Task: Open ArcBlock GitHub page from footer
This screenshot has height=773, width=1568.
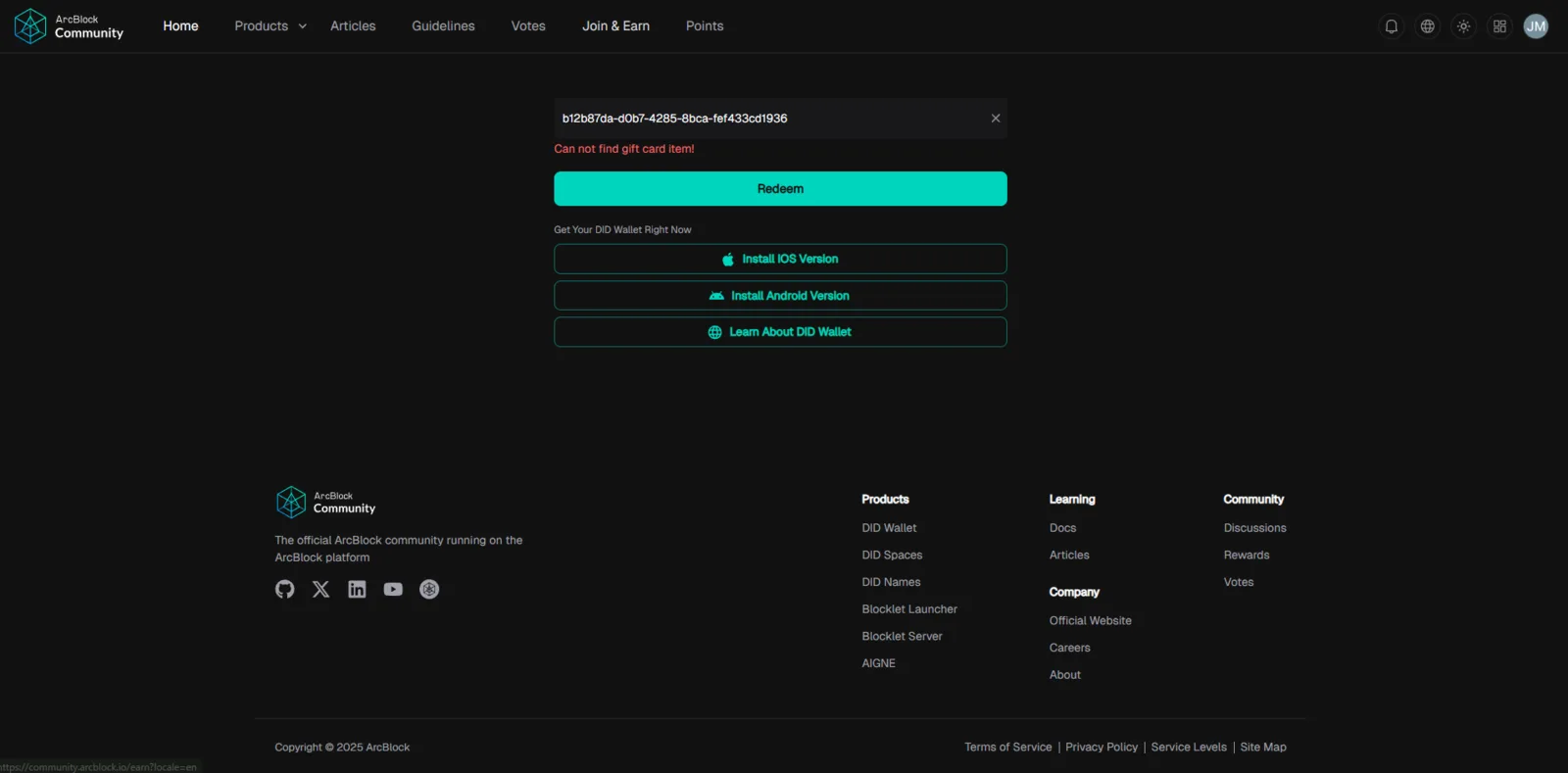Action: pyautogui.click(x=284, y=589)
